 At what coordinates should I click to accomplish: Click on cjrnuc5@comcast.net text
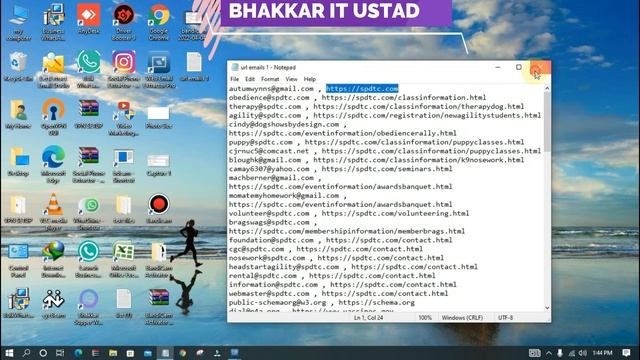click(x=269, y=151)
